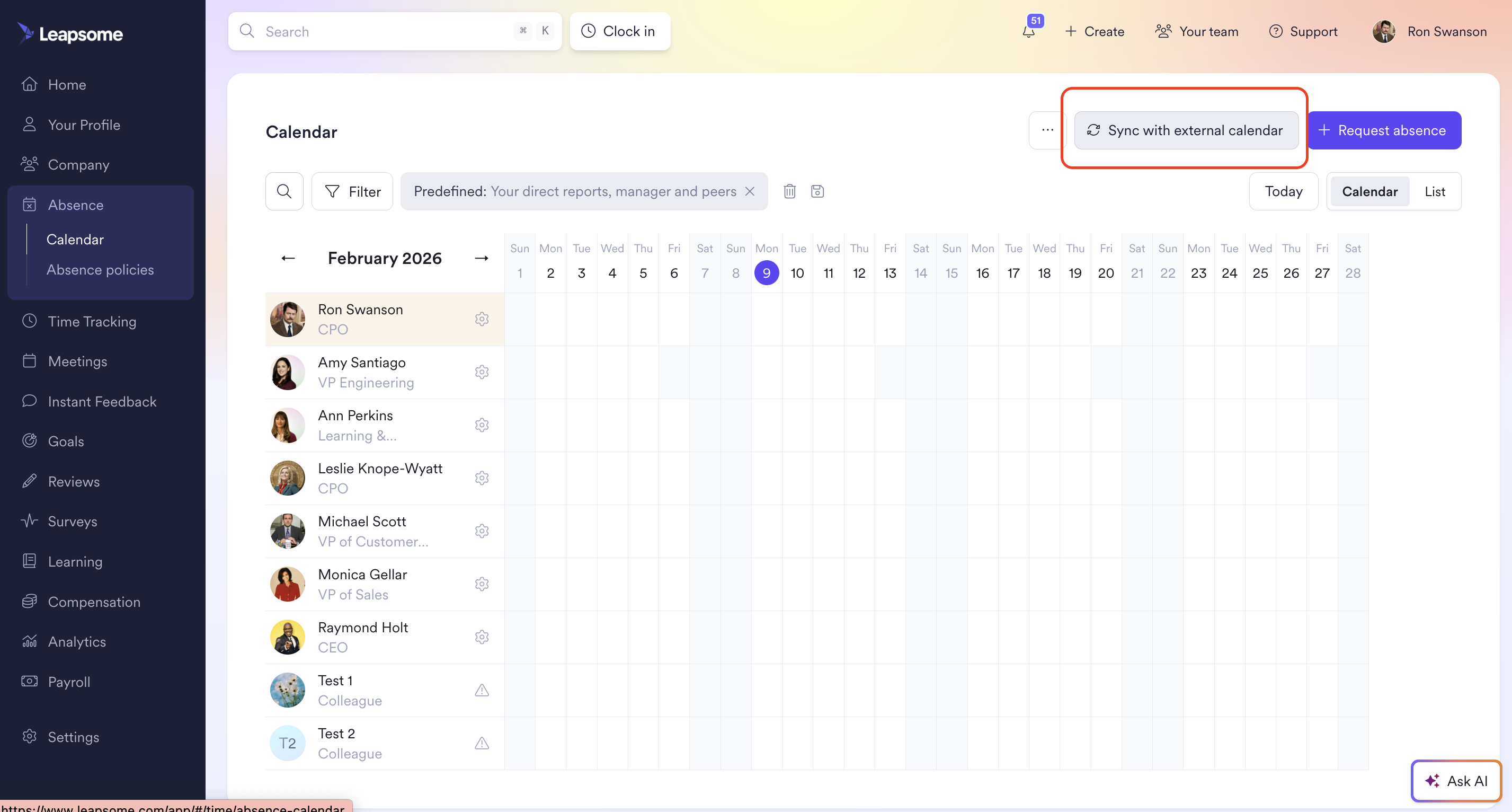This screenshot has width=1512, height=812.
Task: Click the trash icon to delete the filter
Action: coord(789,191)
